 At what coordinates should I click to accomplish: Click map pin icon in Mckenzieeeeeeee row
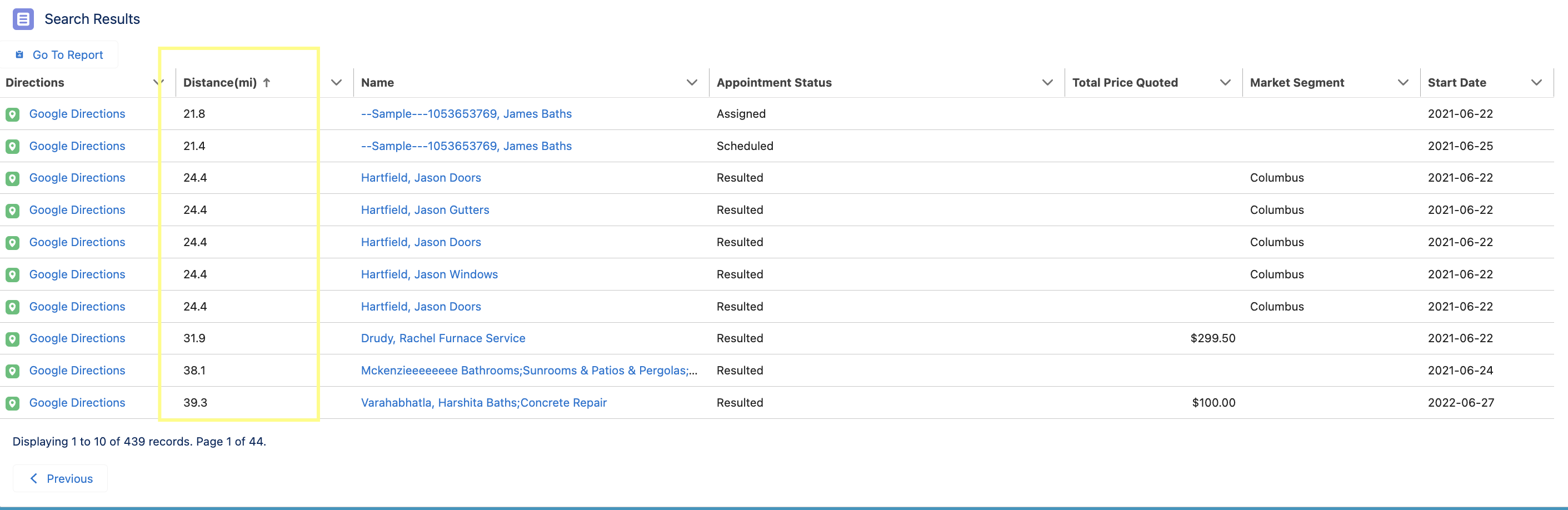point(13,371)
